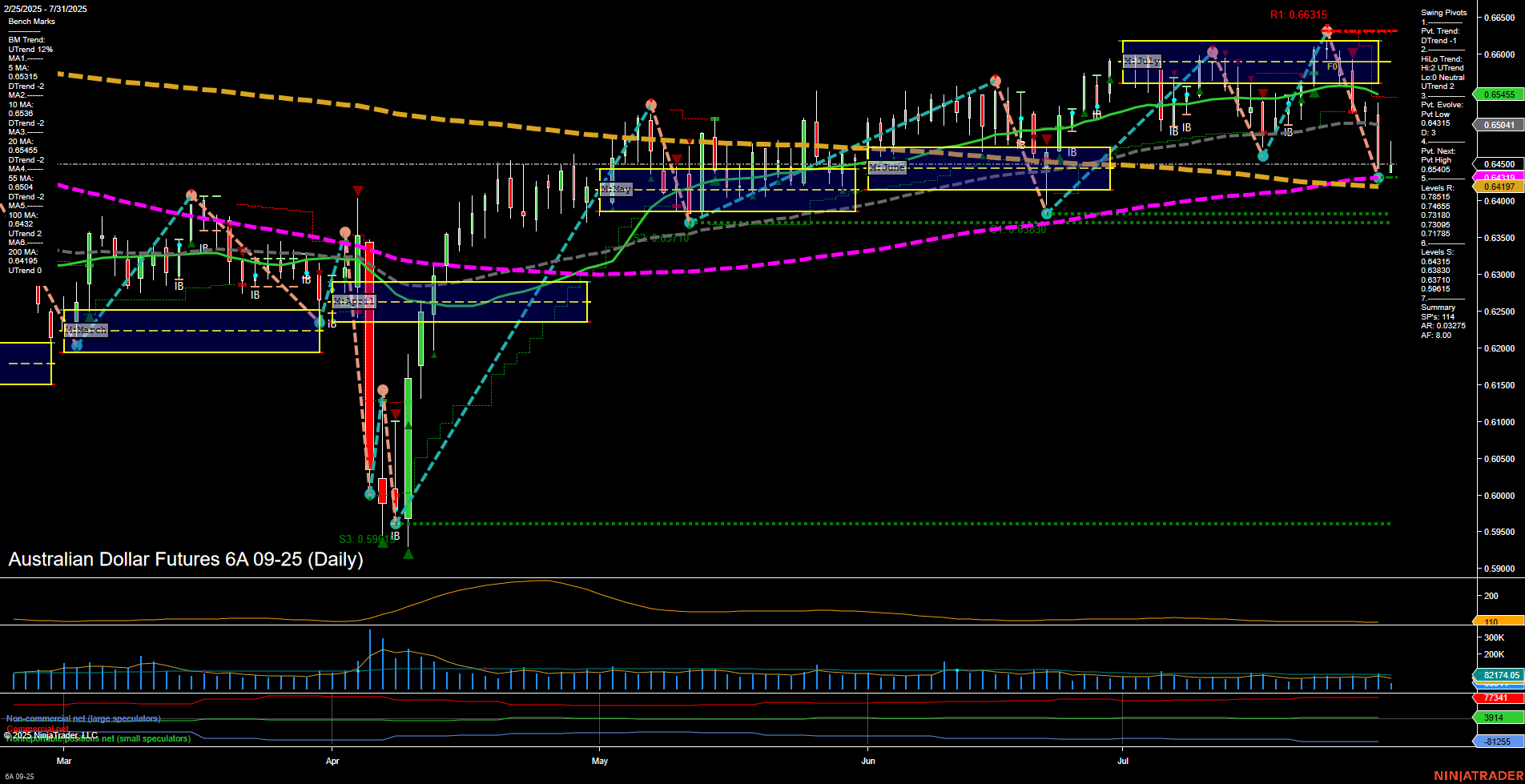Viewport: 1525px width, 784px height.
Task: Click the Jul label on time axis
Action: [x=1123, y=761]
